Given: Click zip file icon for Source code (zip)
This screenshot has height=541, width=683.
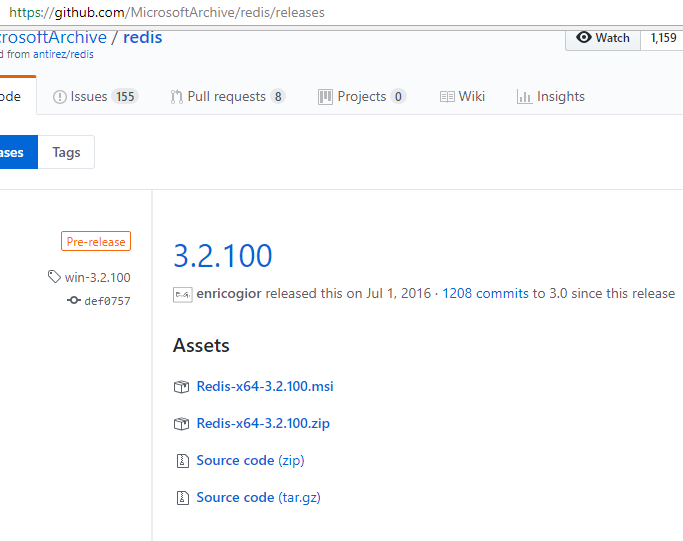Looking at the screenshot, I should (x=183, y=461).
